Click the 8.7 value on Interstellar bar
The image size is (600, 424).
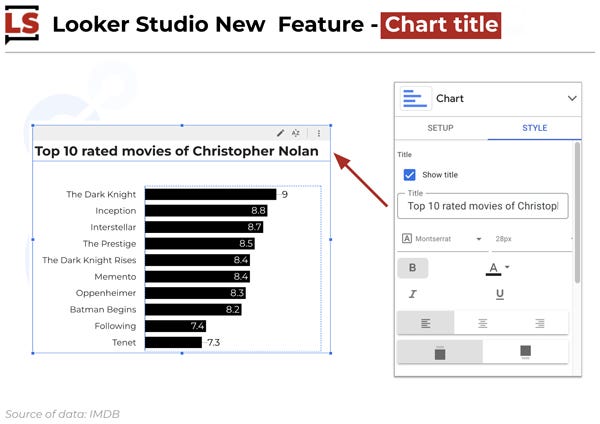(x=254, y=227)
